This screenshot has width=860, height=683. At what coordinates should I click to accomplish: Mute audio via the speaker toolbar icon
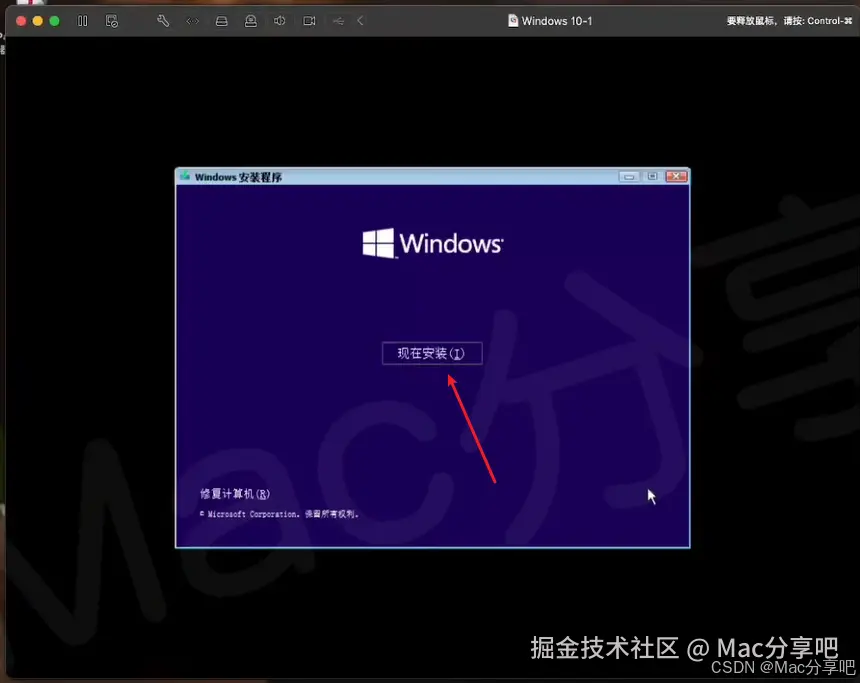coord(280,20)
